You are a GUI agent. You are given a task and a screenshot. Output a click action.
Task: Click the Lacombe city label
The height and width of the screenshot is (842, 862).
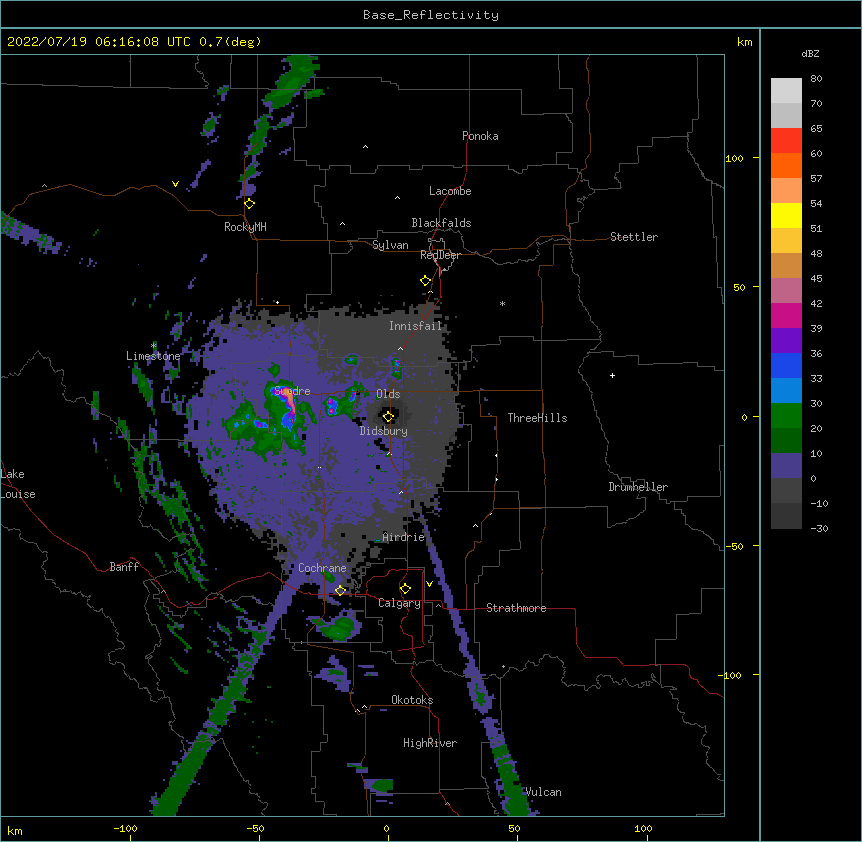(450, 191)
